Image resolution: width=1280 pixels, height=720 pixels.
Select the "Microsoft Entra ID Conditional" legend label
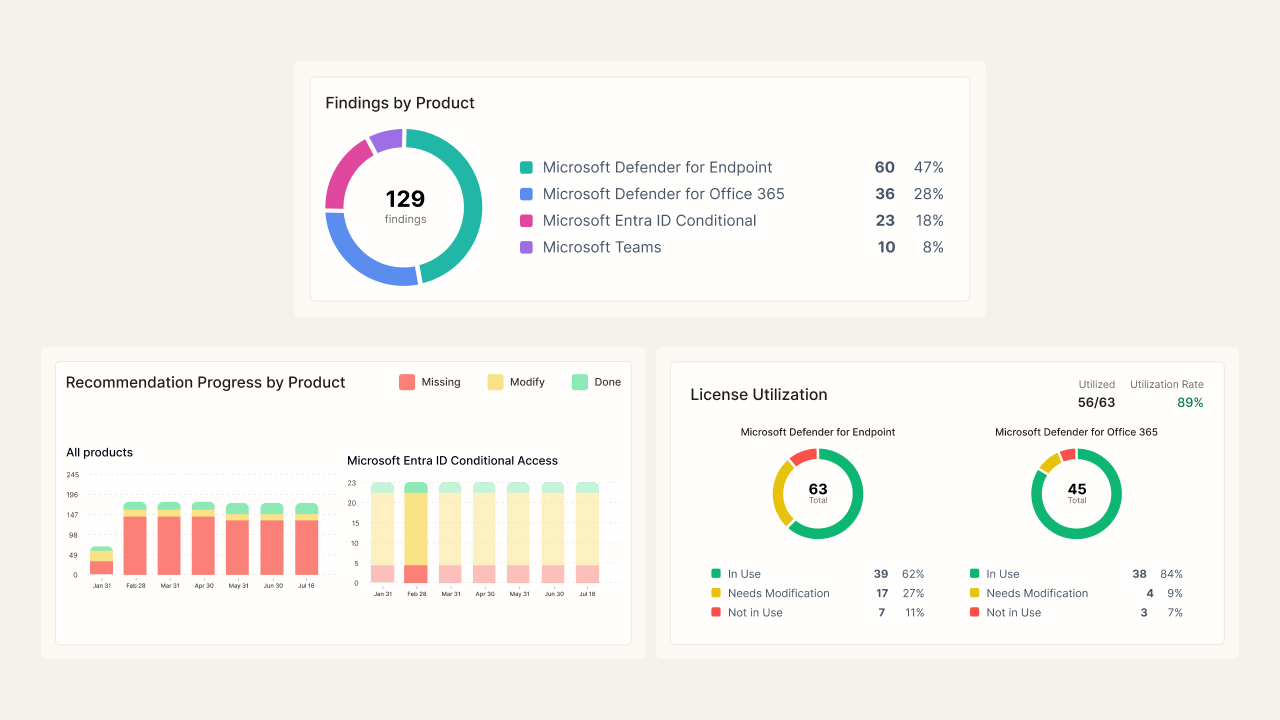(650, 221)
